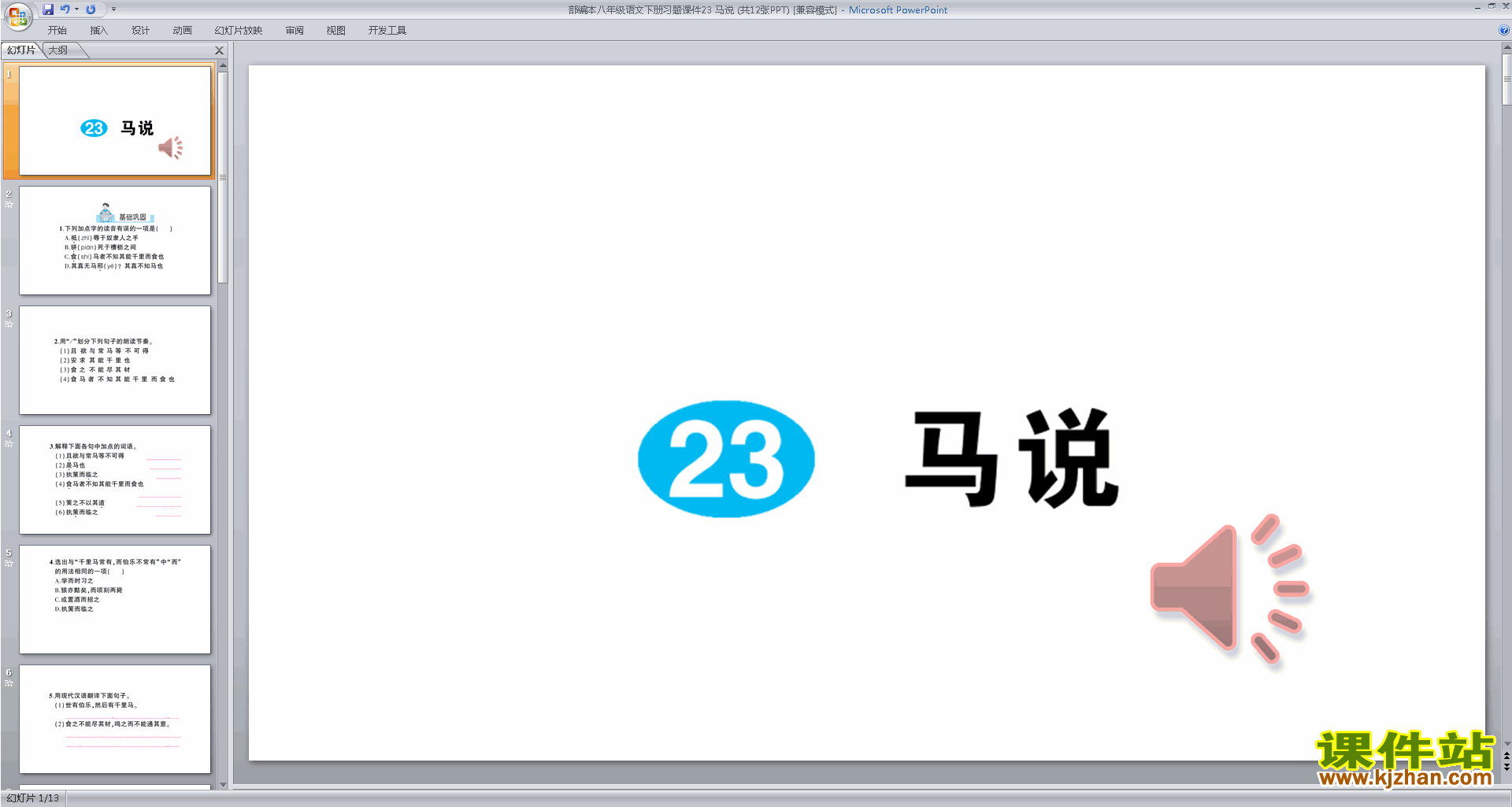Viewport: 1512px width, 807px height.
Task: Switch to the 幻灯片 pane tab
Action: tap(21, 50)
